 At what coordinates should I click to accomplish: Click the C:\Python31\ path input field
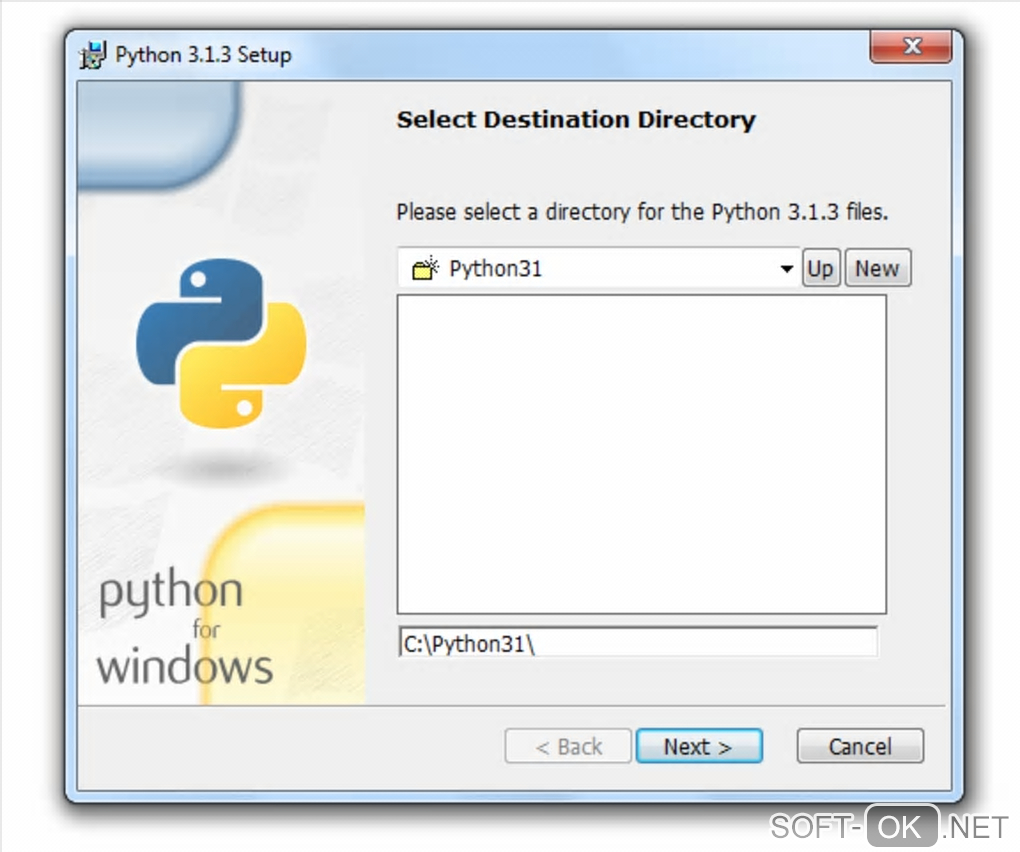(638, 643)
